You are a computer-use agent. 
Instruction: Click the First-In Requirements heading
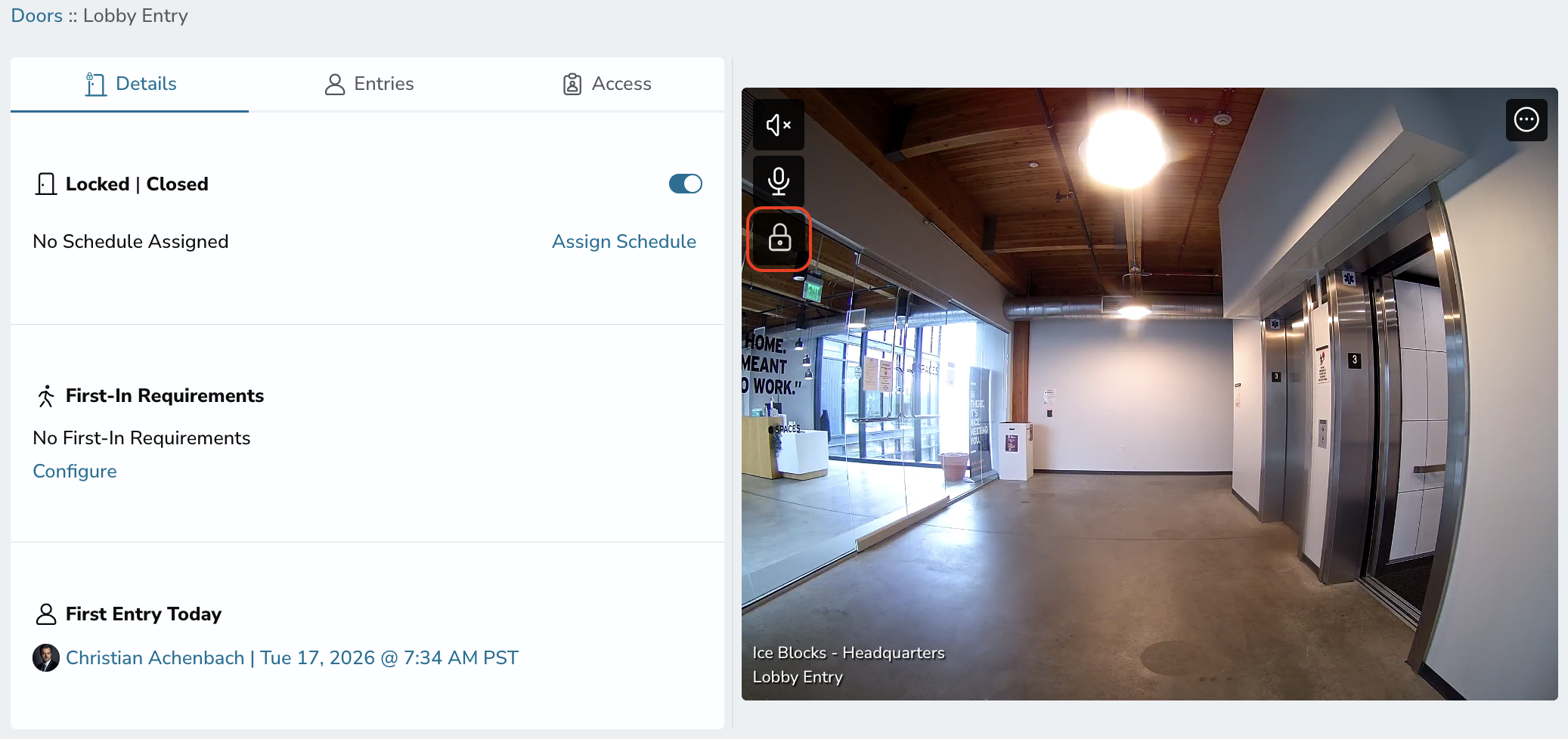tap(165, 396)
